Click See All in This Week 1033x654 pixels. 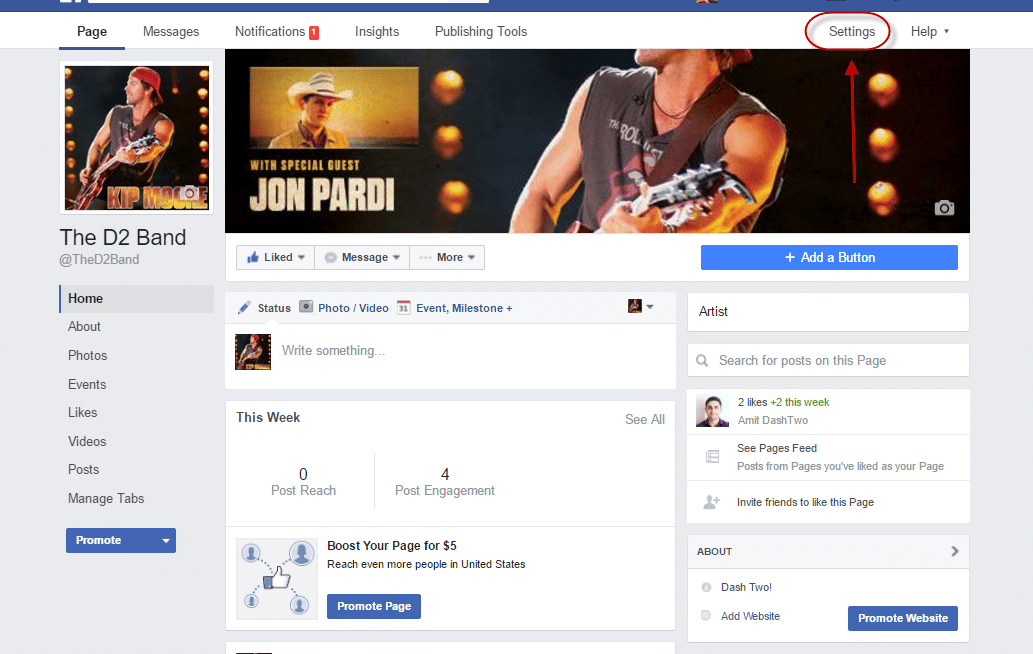point(644,420)
